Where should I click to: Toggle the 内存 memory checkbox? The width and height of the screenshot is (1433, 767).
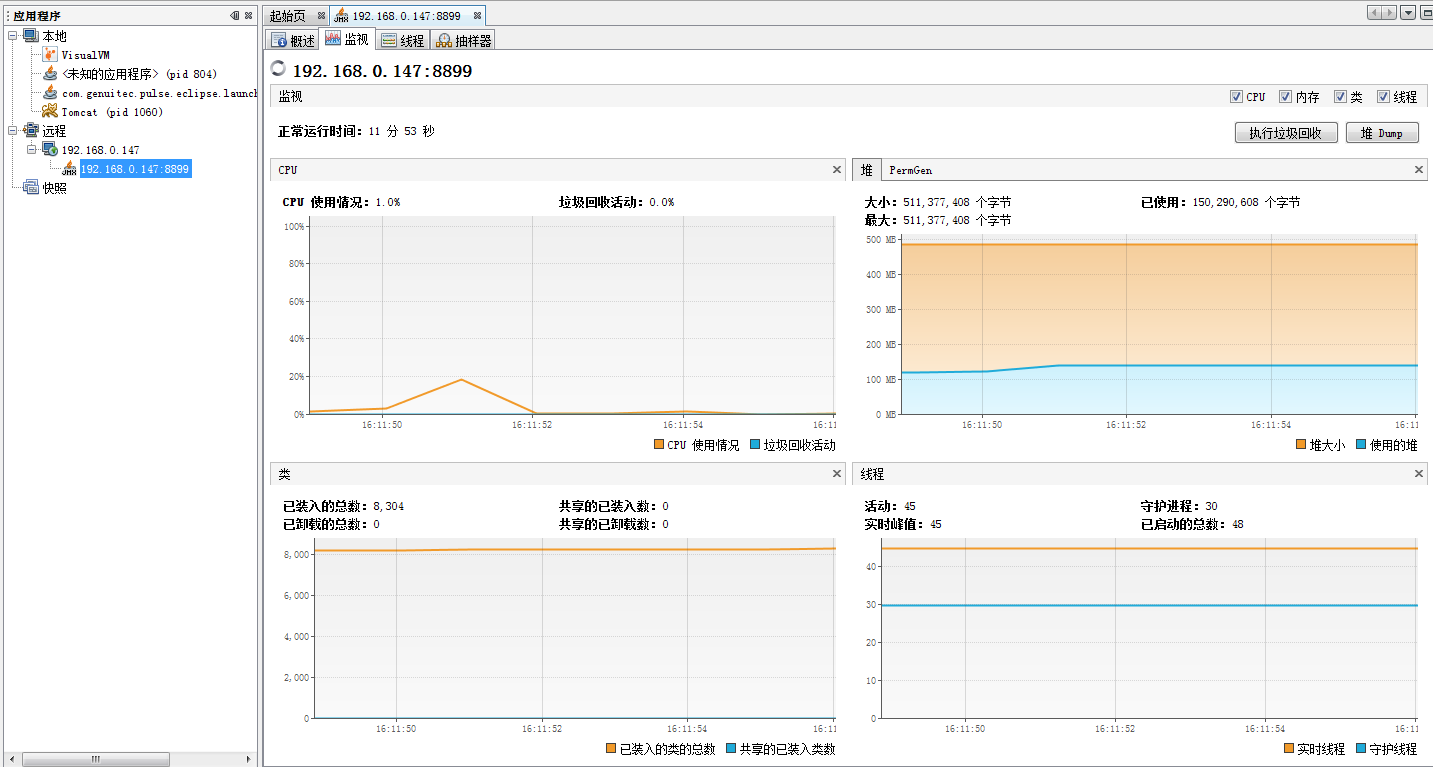[1286, 97]
